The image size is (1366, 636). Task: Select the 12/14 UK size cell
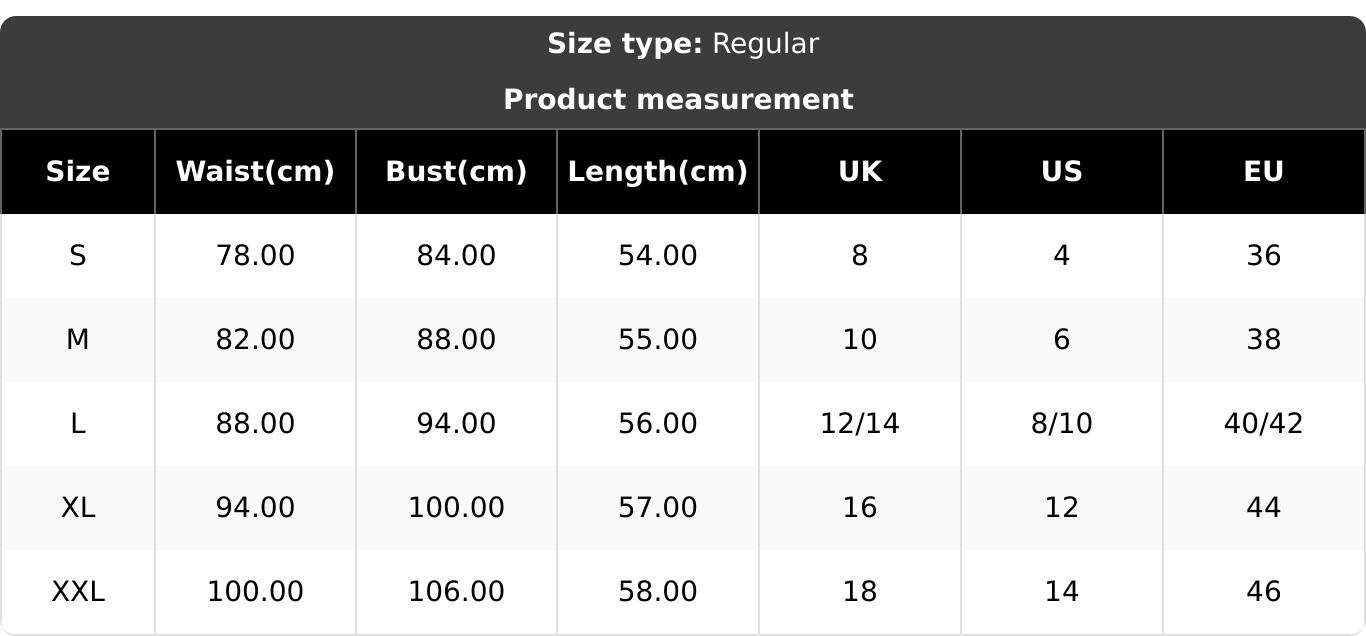[860, 424]
